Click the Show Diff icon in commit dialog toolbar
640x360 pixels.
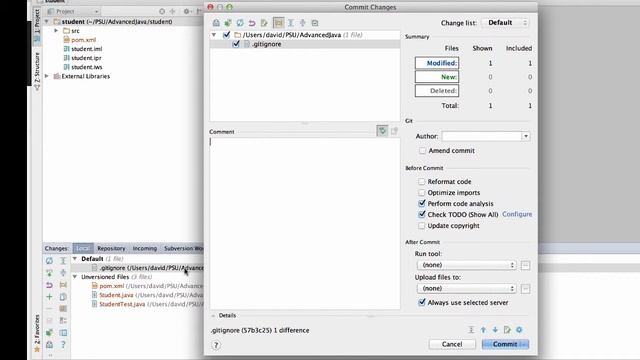pos(264,23)
